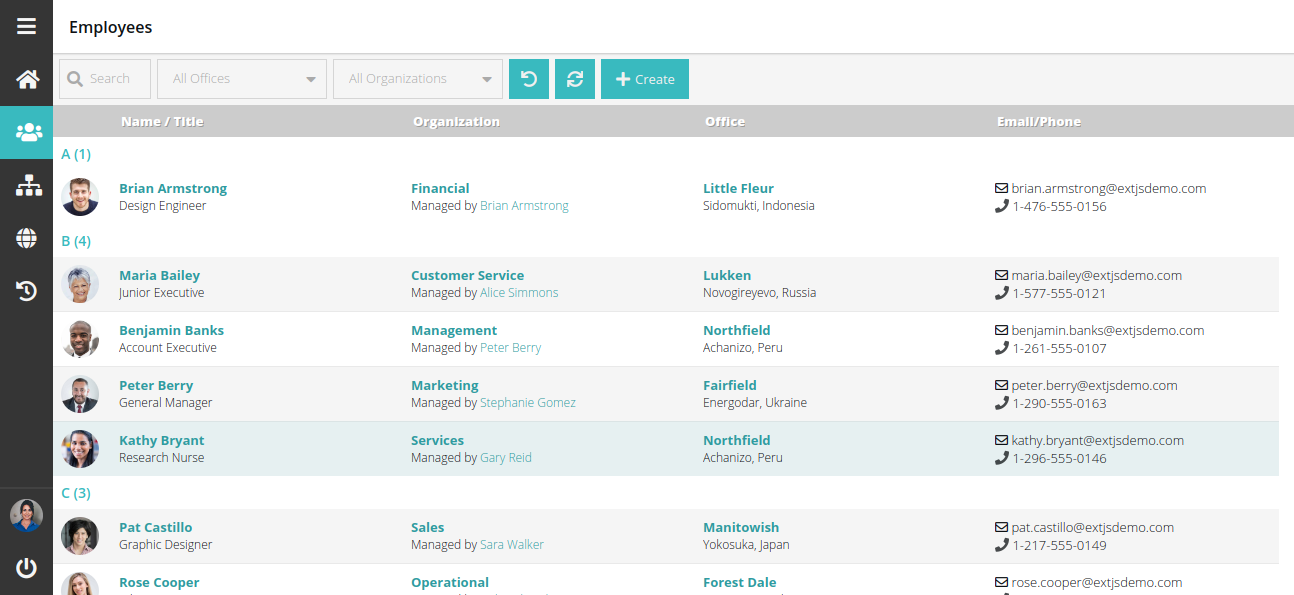Click Kathy Bryant's profile photo thumbnail

[x=80, y=449]
